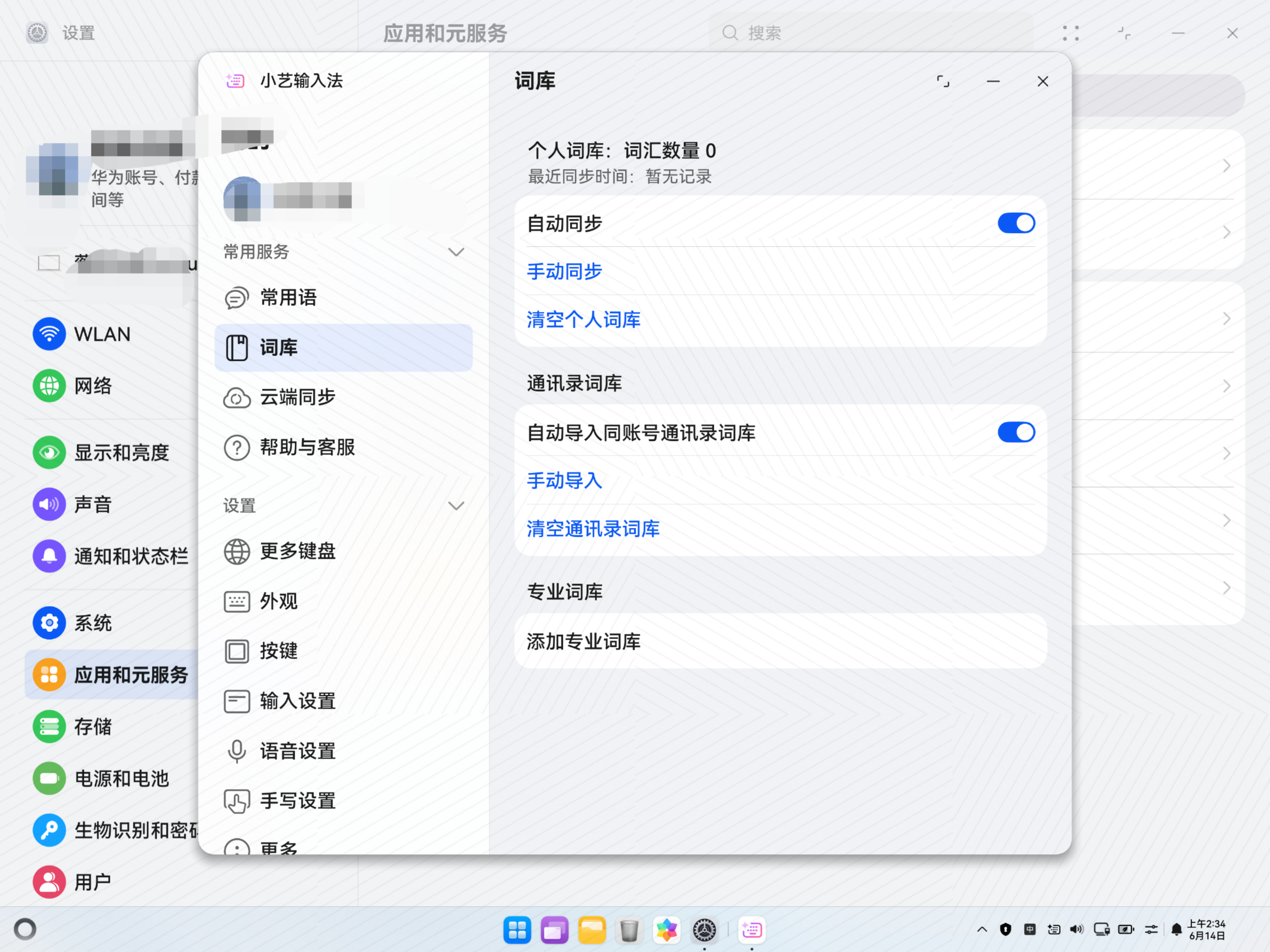This screenshot has width=1270, height=952.
Task: Open 系统 in Settings sidebar
Action: [112, 623]
